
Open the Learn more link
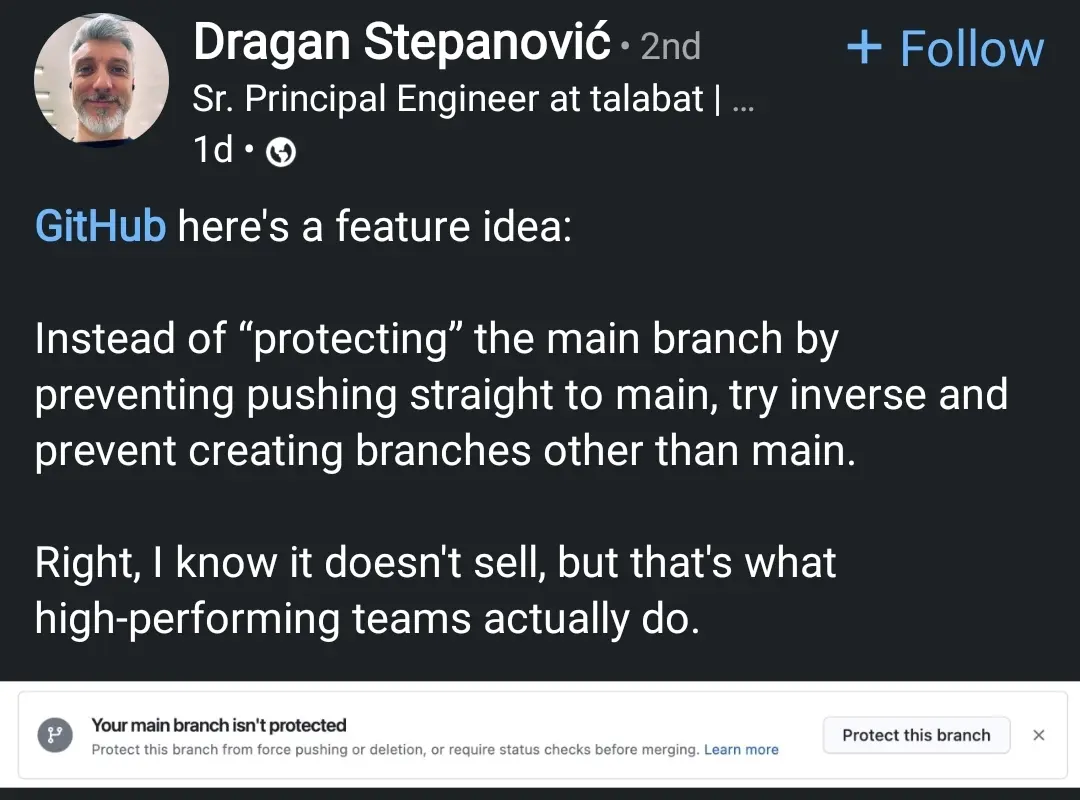tap(741, 750)
